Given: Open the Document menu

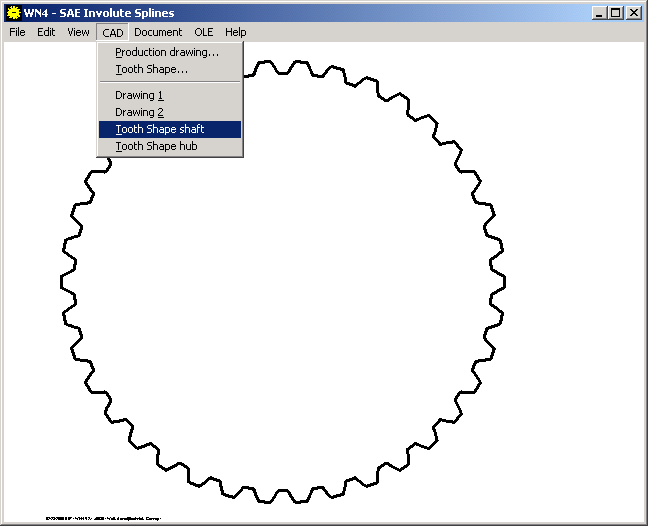Looking at the screenshot, I should pos(158,32).
